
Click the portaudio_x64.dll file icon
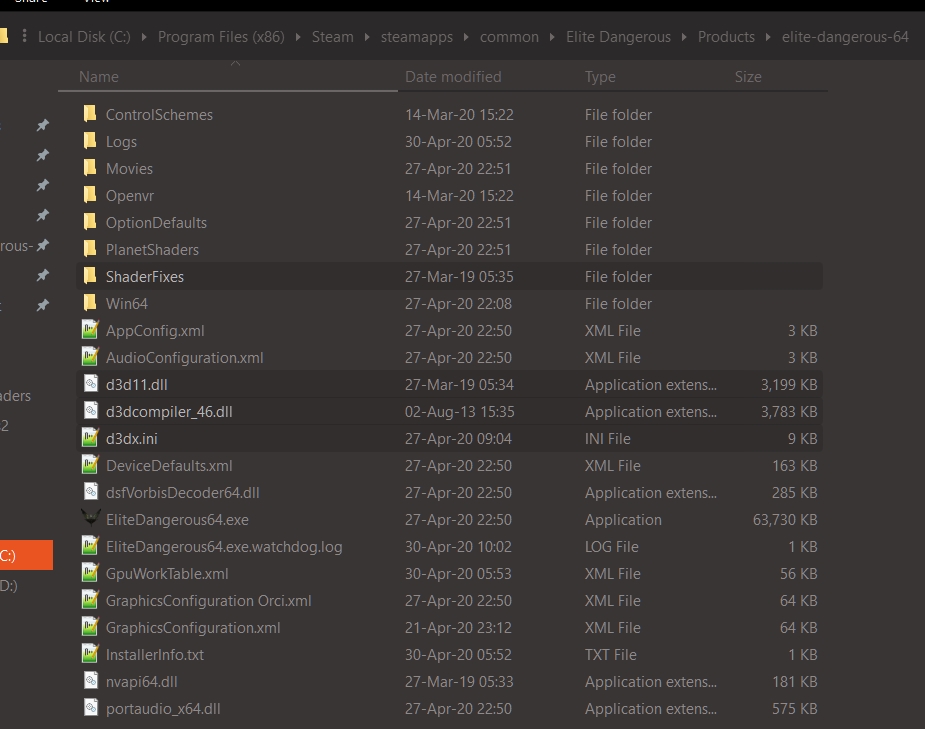(90, 708)
